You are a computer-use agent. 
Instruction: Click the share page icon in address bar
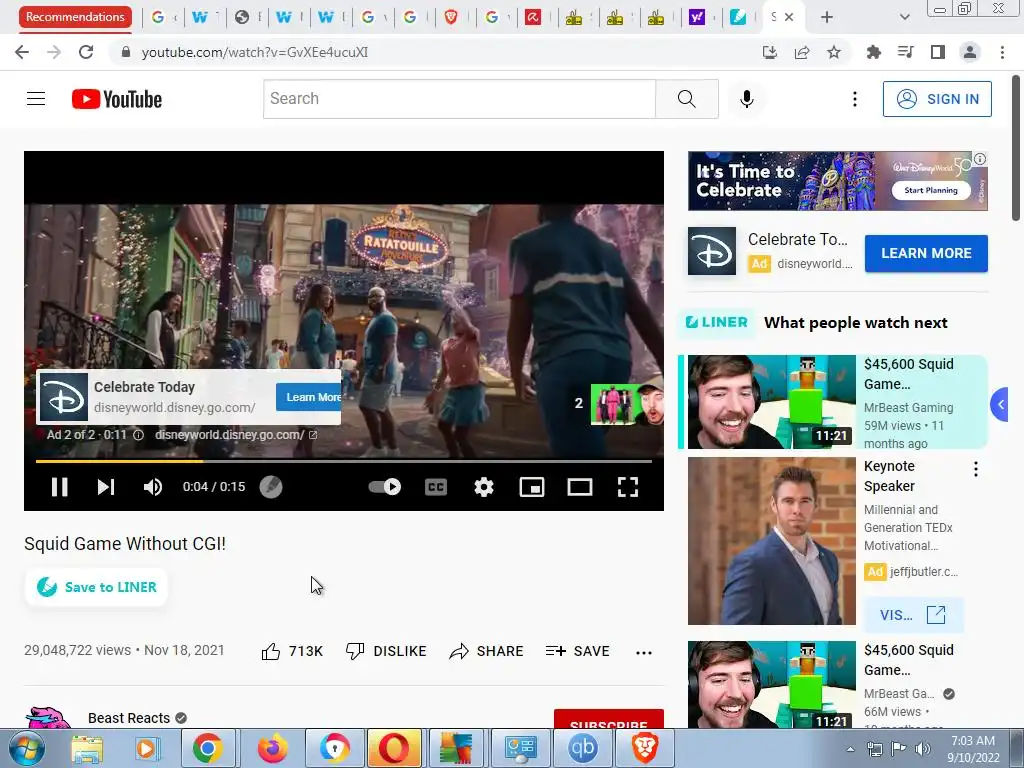802,52
